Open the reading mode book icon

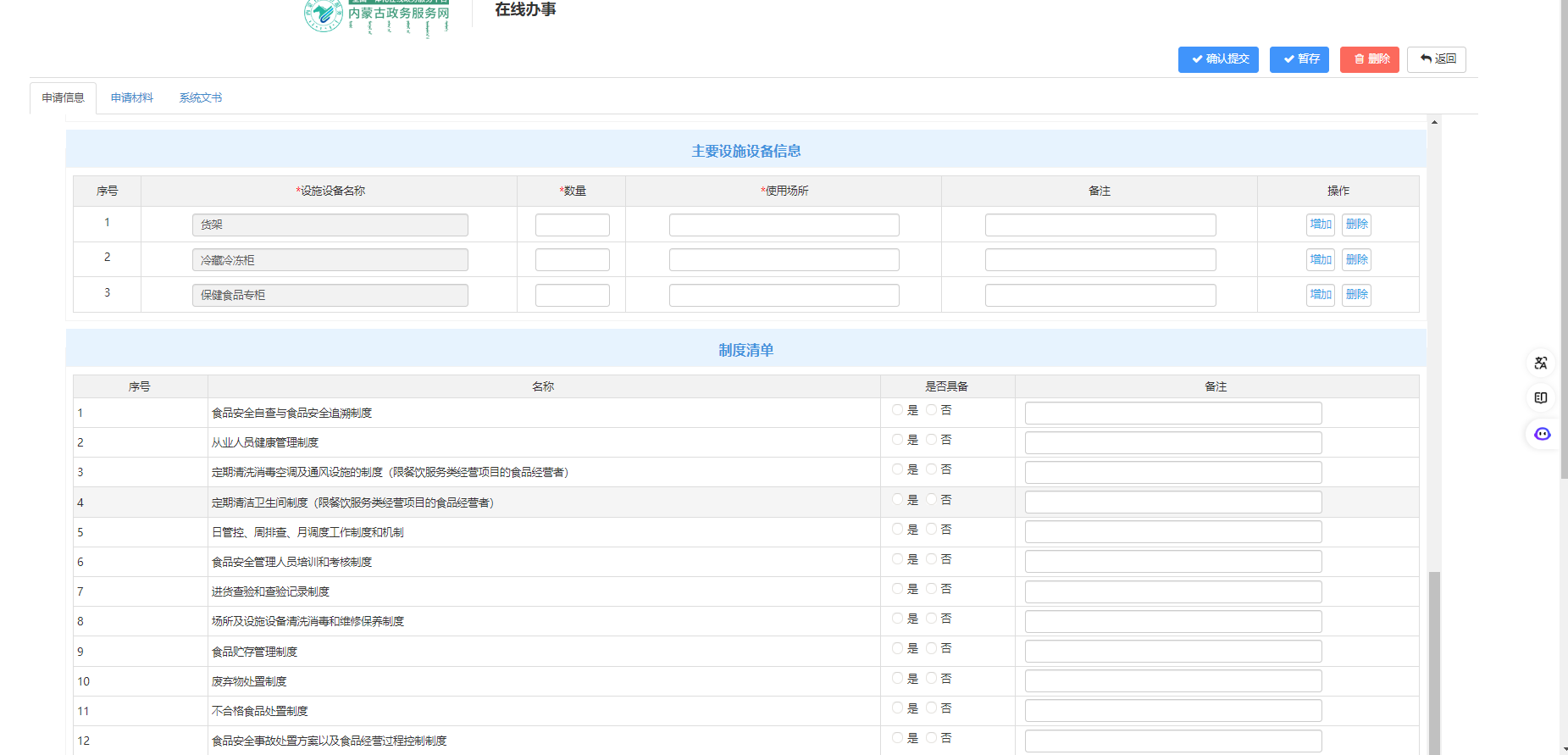(x=1541, y=398)
